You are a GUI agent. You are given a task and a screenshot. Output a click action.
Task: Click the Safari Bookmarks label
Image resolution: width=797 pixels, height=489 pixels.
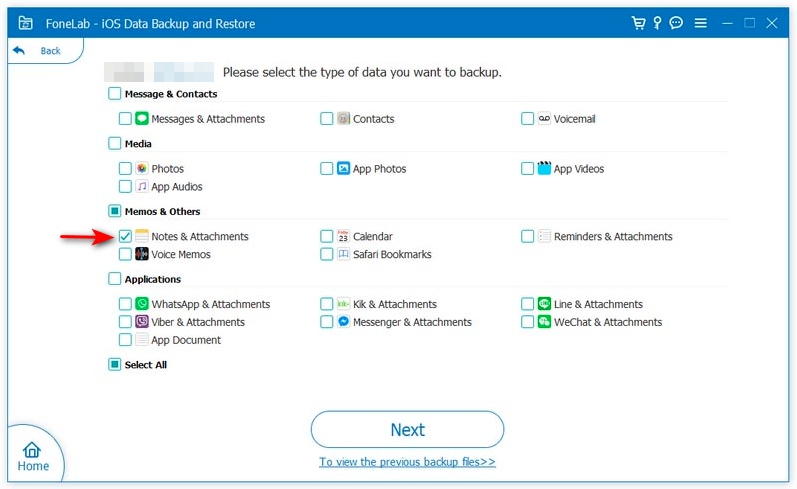392,255
